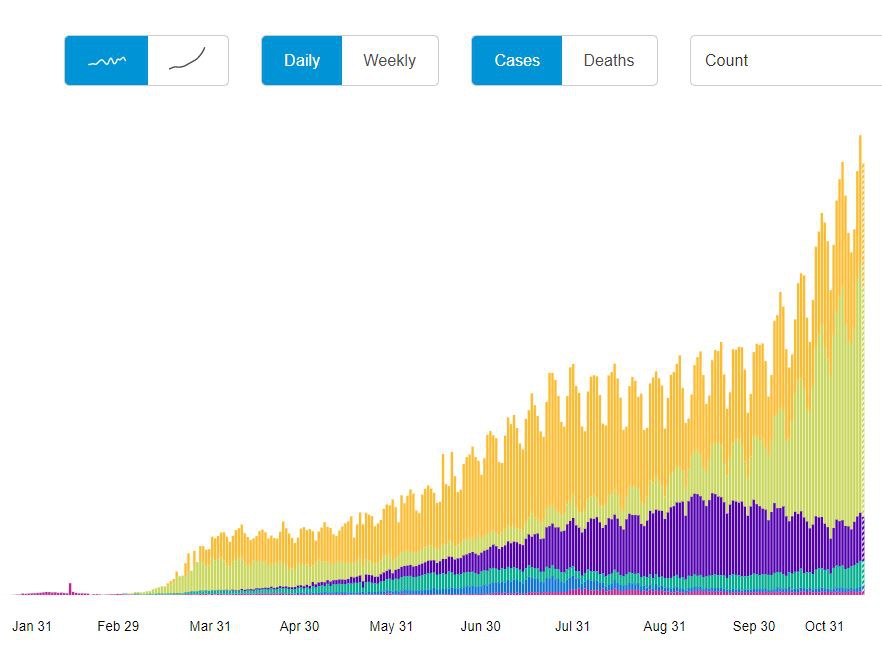Select the Cases metric
Screen dimensions: 882x659
click(517, 61)
